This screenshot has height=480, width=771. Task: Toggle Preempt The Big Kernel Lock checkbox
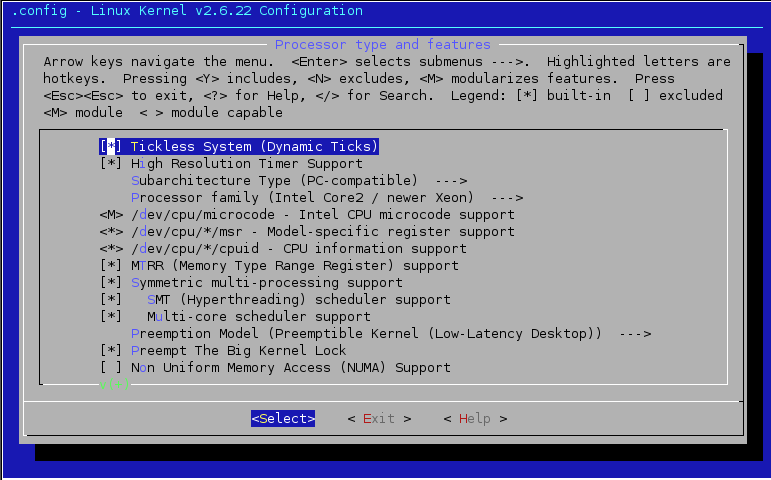(111, 351)
